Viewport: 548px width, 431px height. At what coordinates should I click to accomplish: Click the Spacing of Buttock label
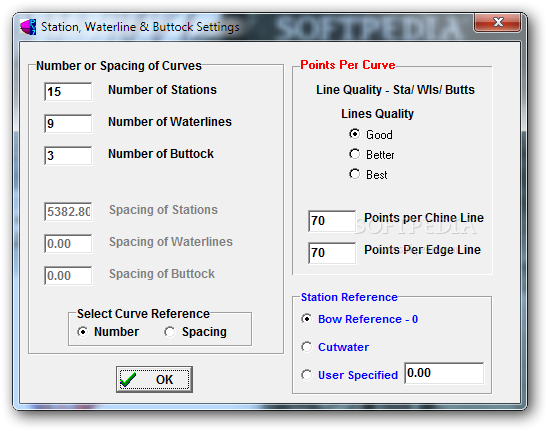[162, 274]
